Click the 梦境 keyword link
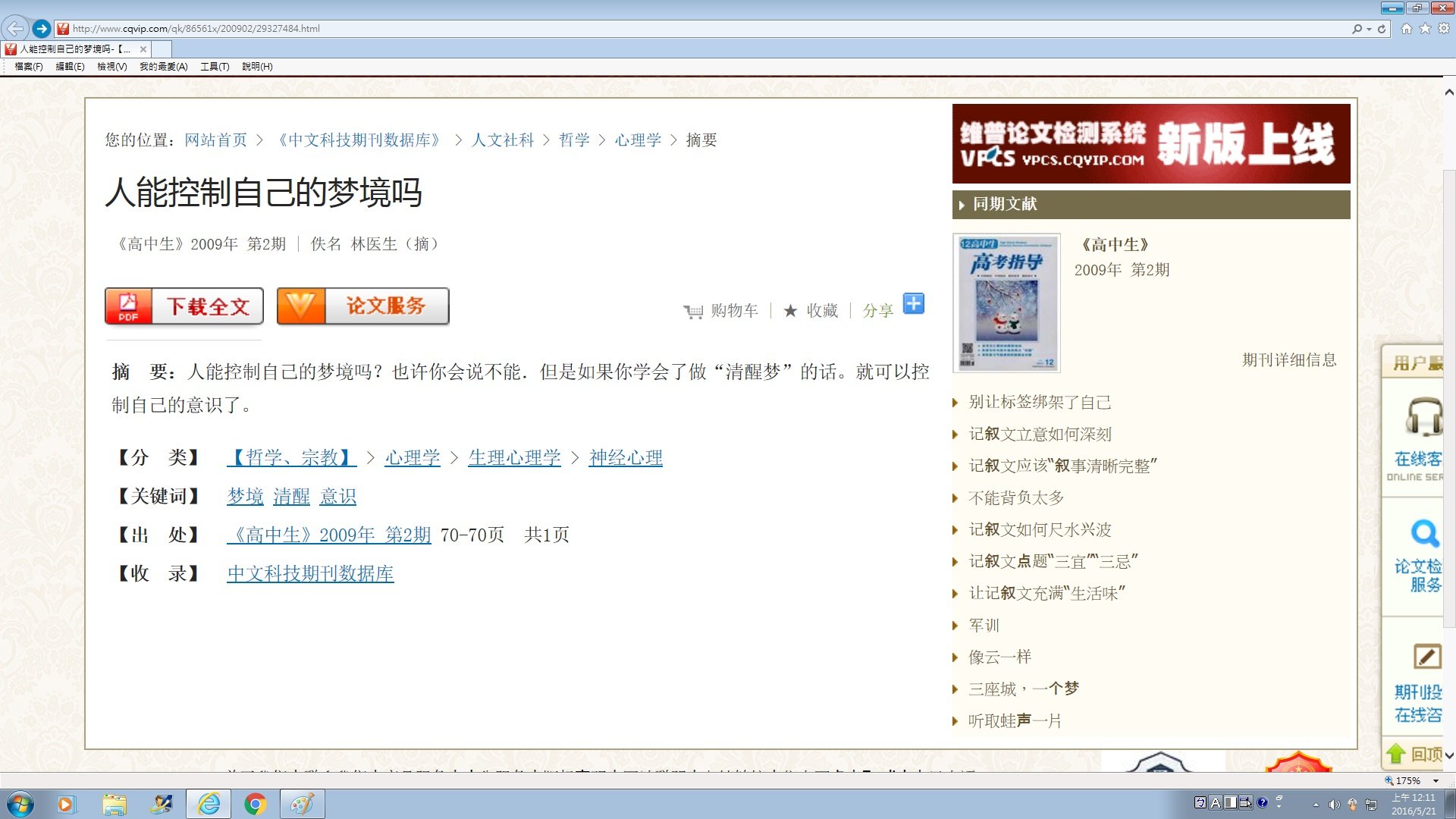The height and width of the screenshot is (819, 1456). coord(245,497)
